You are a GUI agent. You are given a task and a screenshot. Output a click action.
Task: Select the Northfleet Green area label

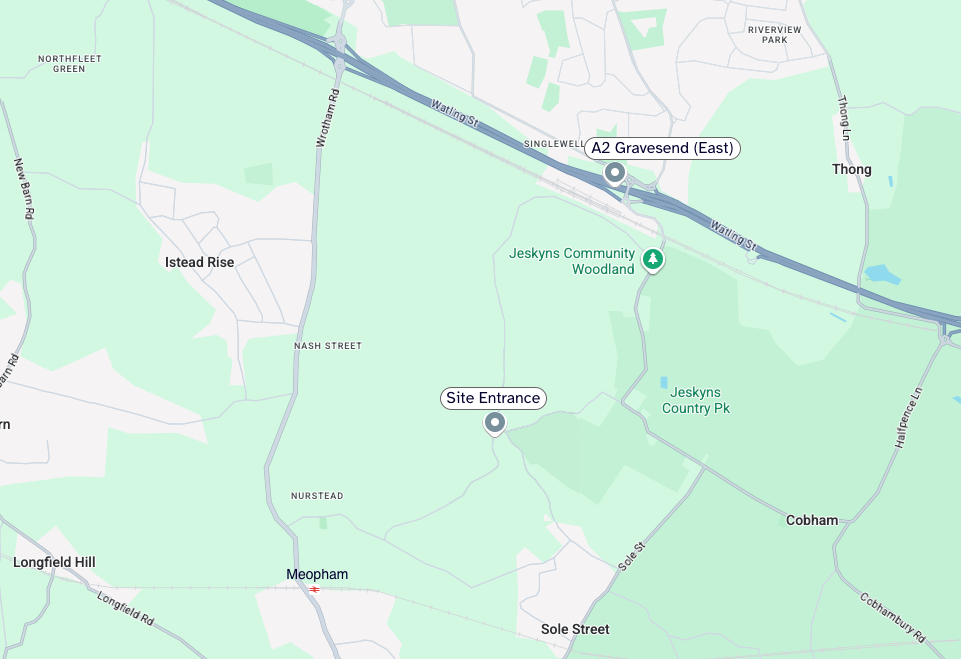point(69,64)
